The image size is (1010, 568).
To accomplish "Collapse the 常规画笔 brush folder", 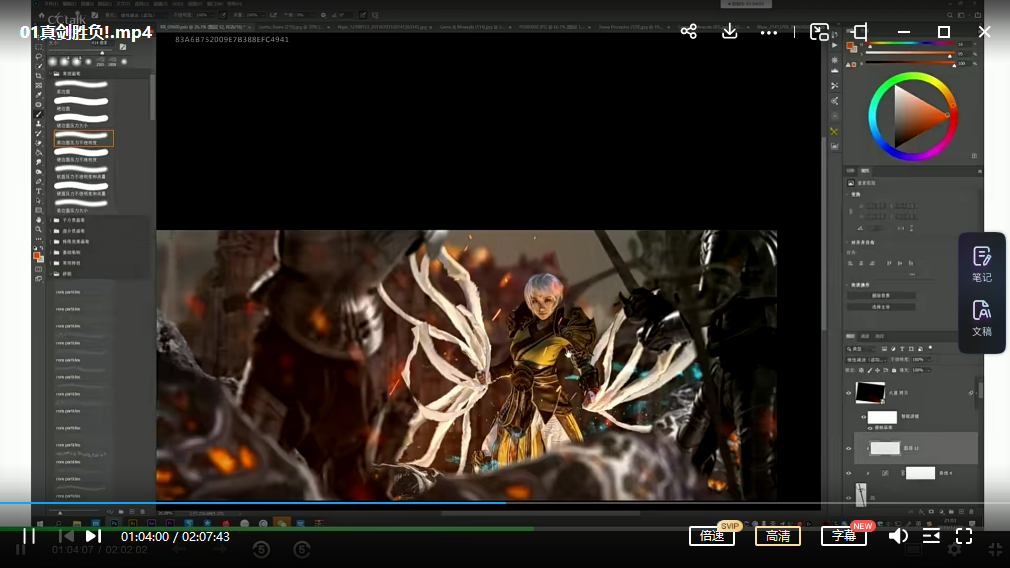I will tap(52, 73).
